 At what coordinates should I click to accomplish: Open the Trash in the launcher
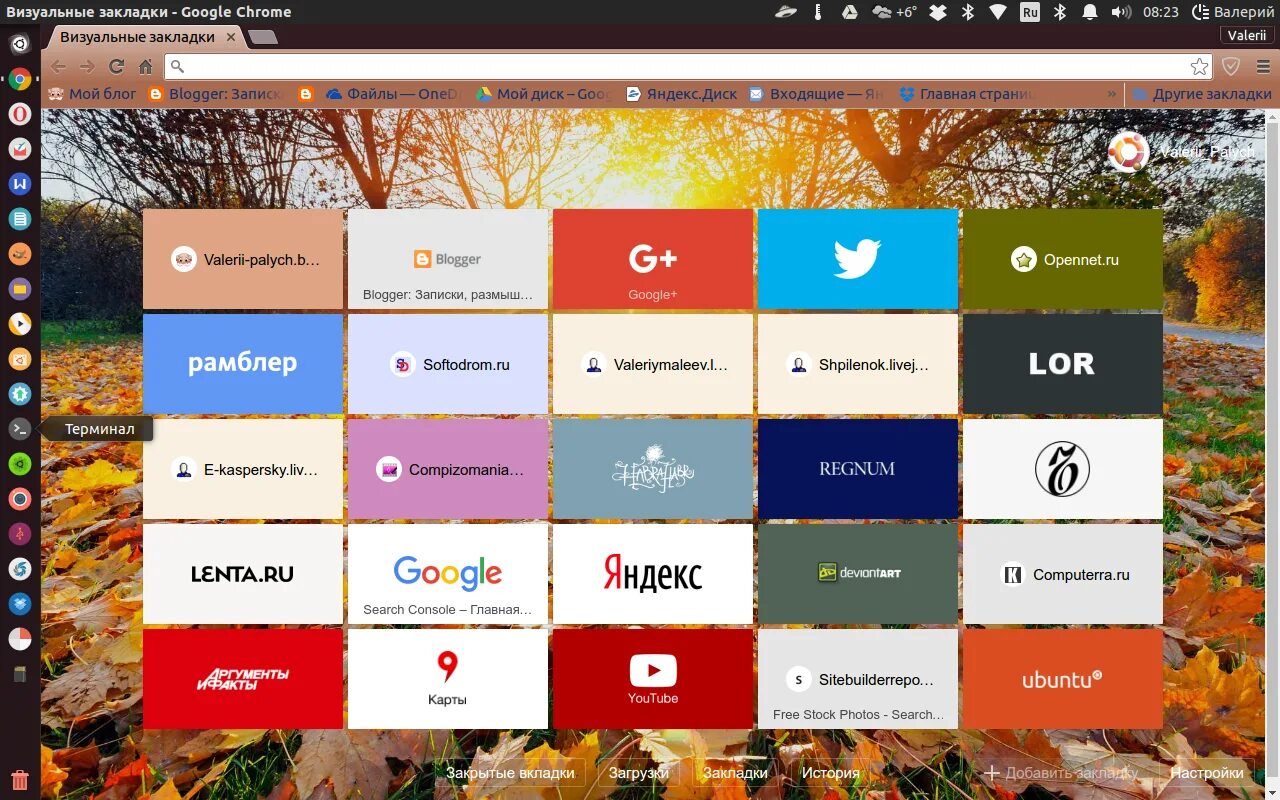click(20, 781)
